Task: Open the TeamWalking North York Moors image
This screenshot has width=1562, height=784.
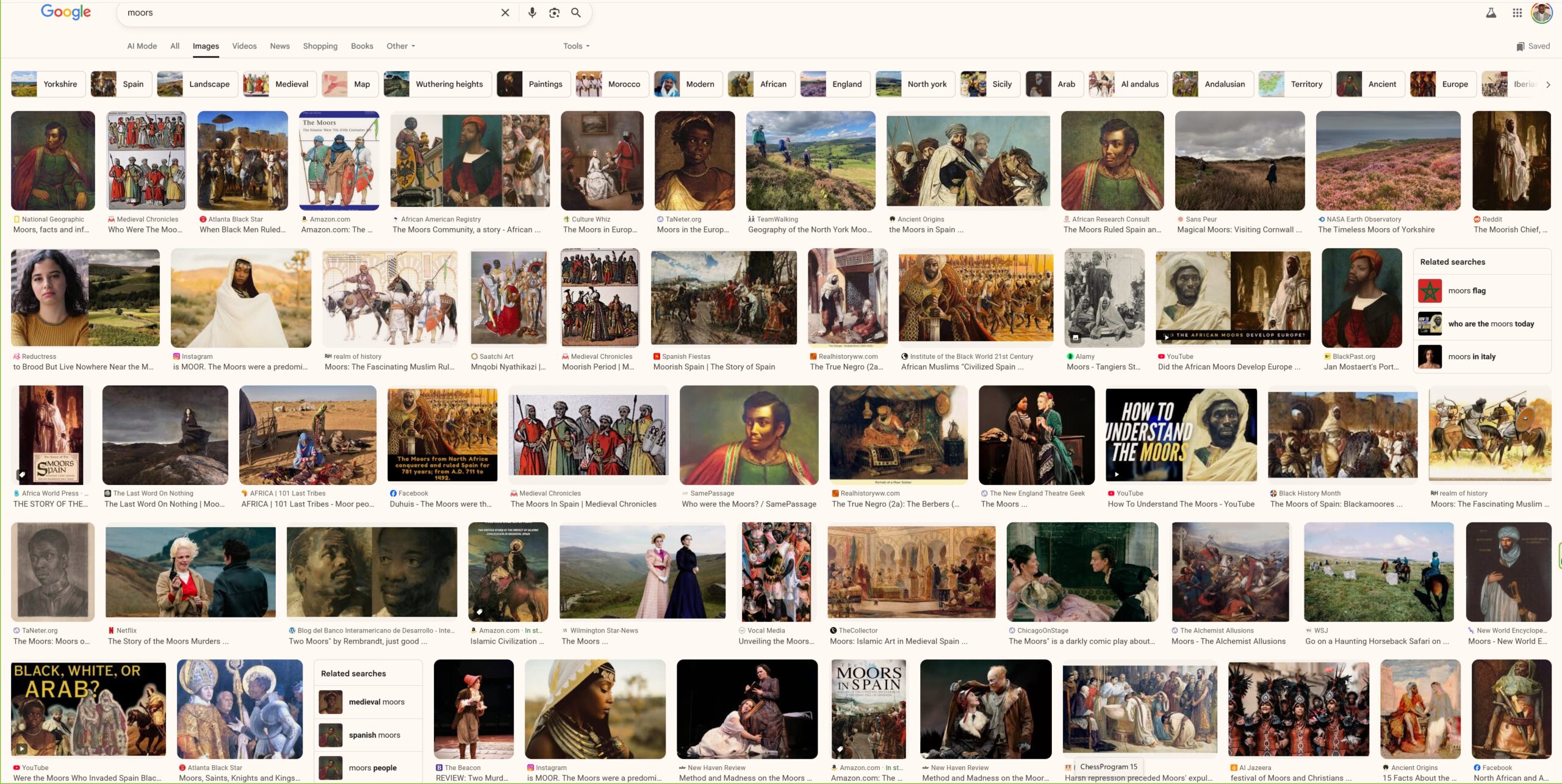Action: coord(811,160)
